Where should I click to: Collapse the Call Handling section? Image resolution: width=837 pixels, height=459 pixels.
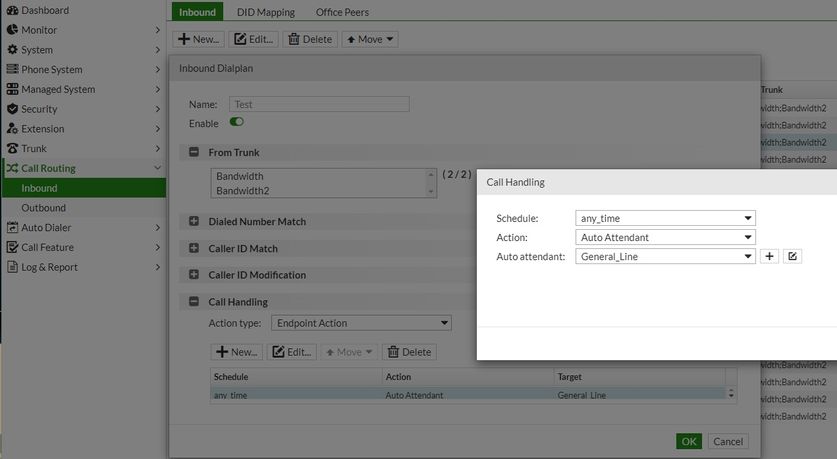194,302
